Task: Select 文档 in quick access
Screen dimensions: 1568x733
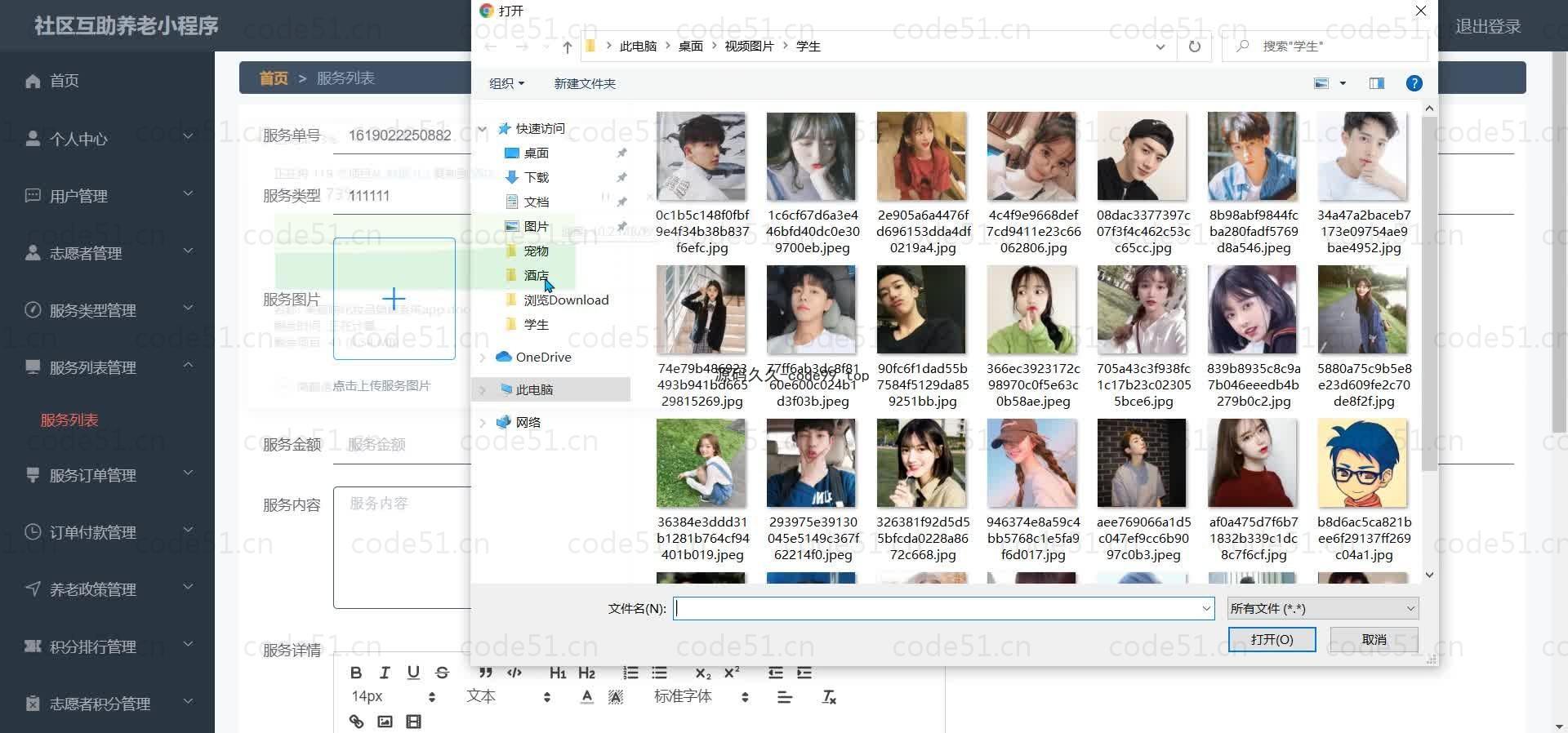Action: point(536,202)
